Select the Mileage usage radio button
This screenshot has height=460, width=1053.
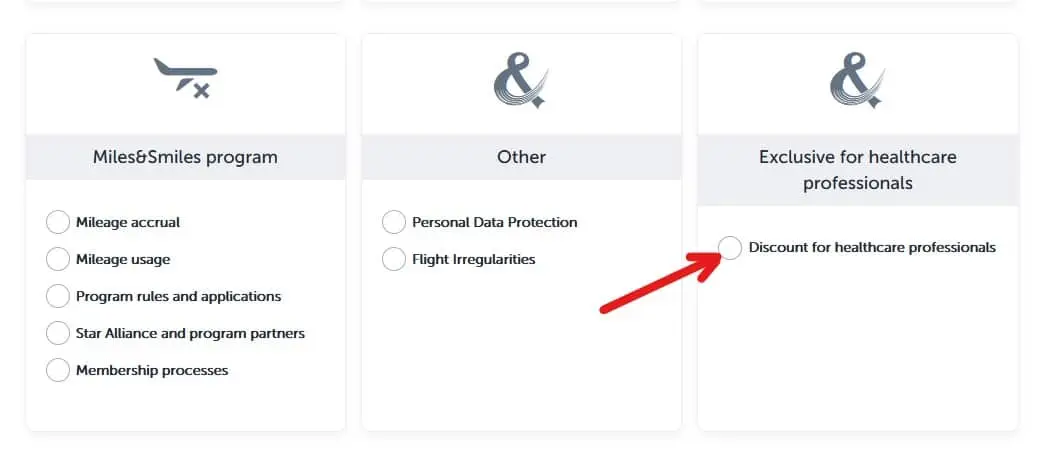(58, 259)
